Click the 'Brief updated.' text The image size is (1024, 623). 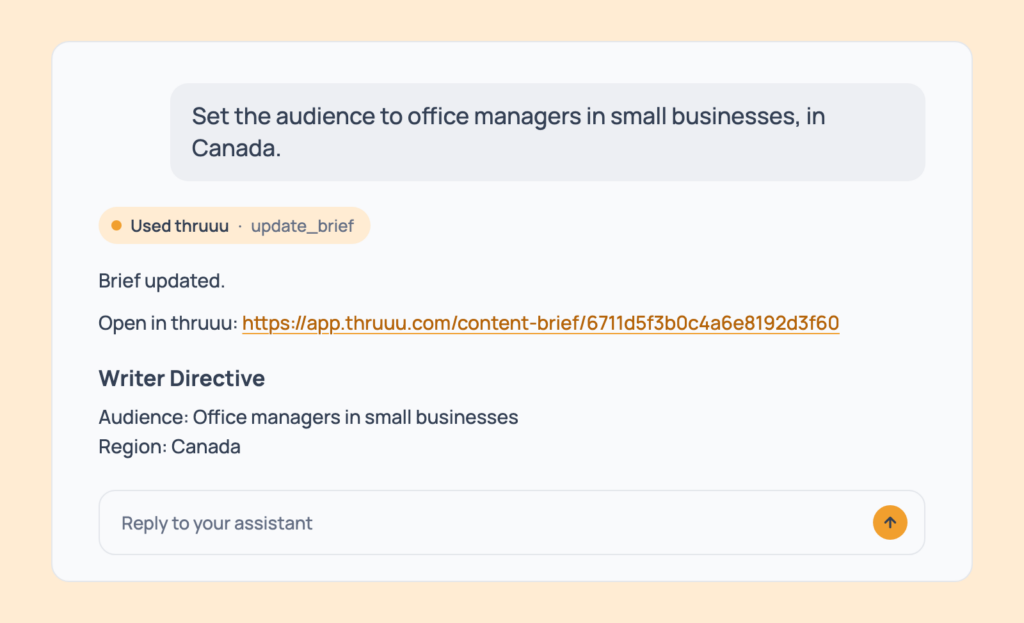coord(161,281)
